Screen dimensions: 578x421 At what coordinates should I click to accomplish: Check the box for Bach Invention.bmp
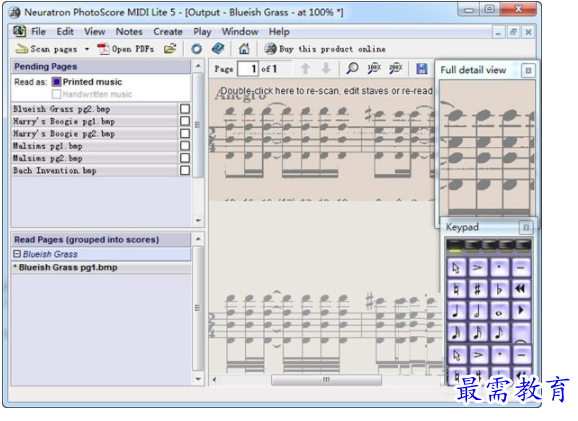pyautogui.click(x=185, y=170)
